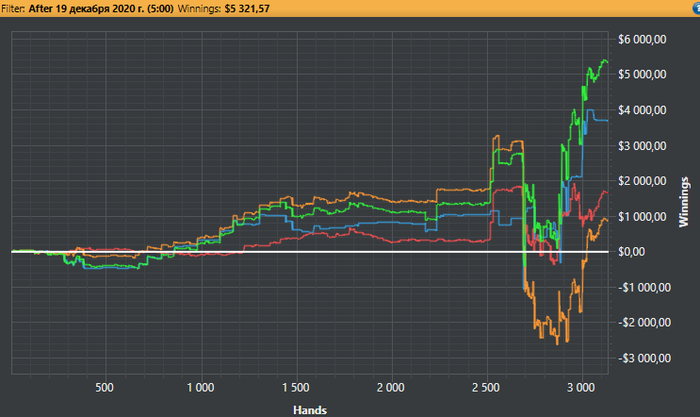The image size is (700, 417).
Task: Click the blue help icon at top right
Action: [x=697, y=9]
